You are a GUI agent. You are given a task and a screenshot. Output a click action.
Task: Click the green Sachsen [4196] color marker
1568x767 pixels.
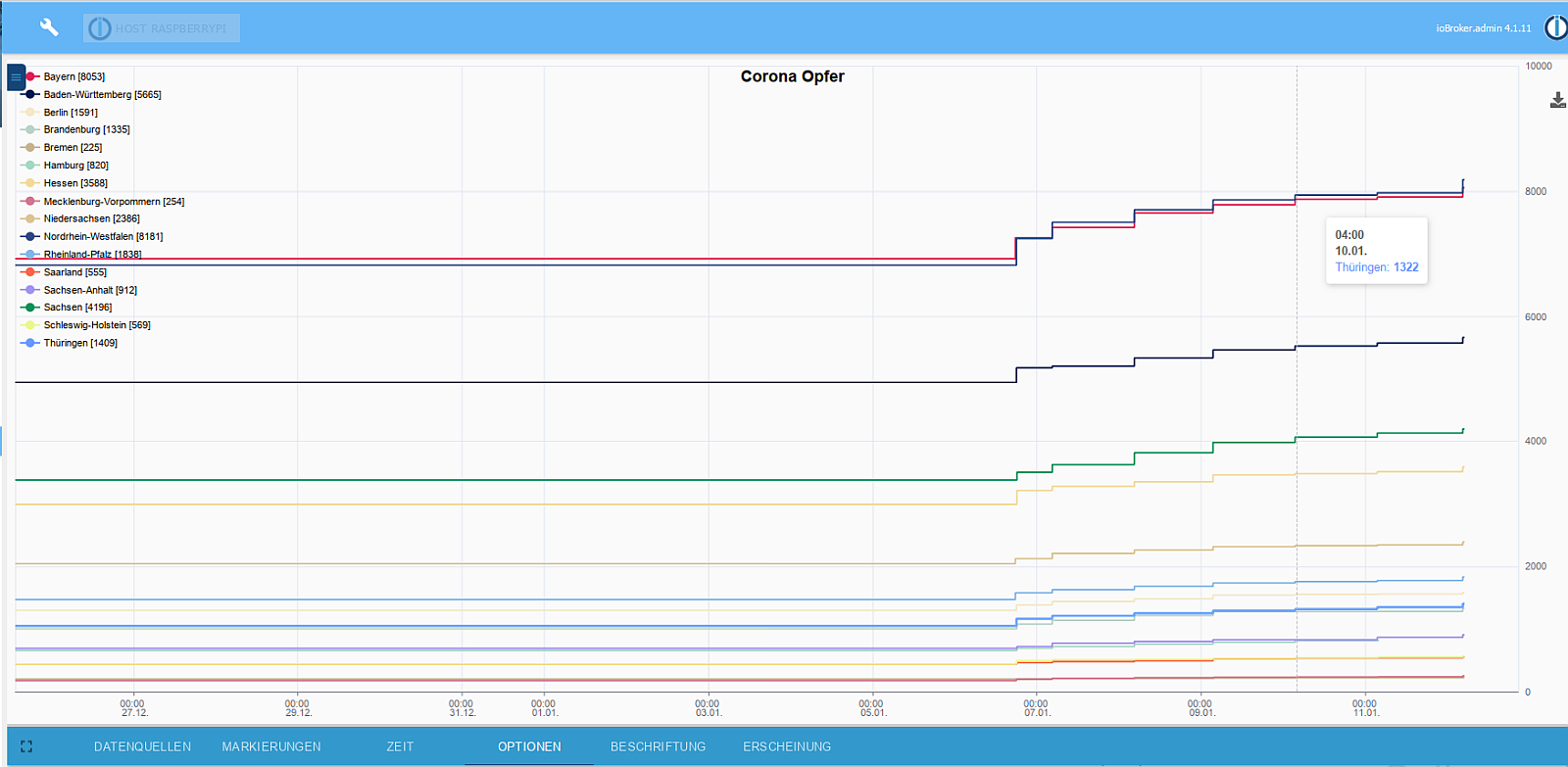click(x=30, y=308)
